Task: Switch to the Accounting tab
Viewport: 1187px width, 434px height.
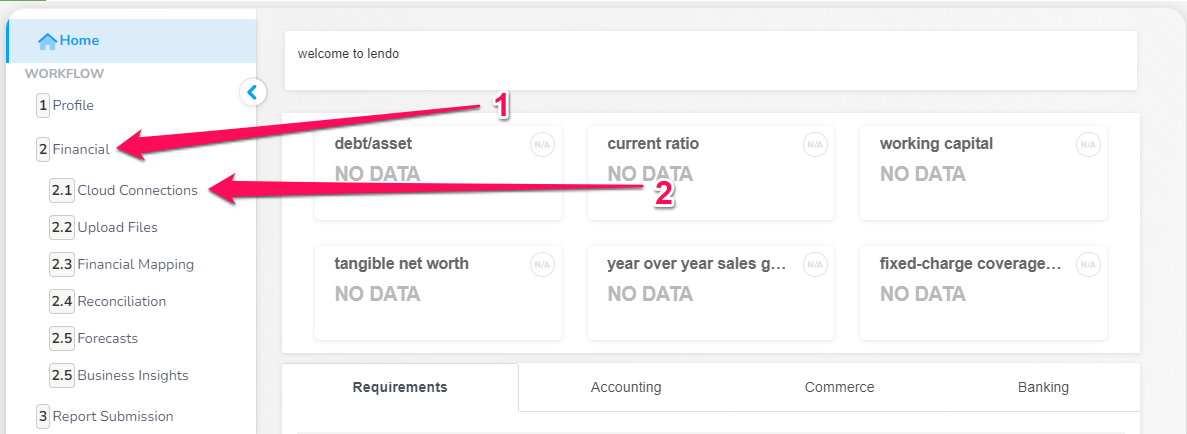Action: (626, 387)
